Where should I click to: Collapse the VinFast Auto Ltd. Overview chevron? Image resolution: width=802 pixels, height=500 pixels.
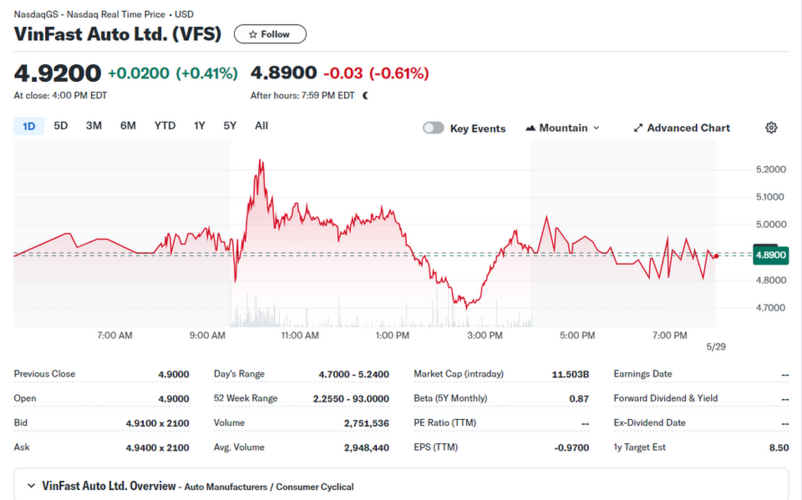click(x=31, y=486)
